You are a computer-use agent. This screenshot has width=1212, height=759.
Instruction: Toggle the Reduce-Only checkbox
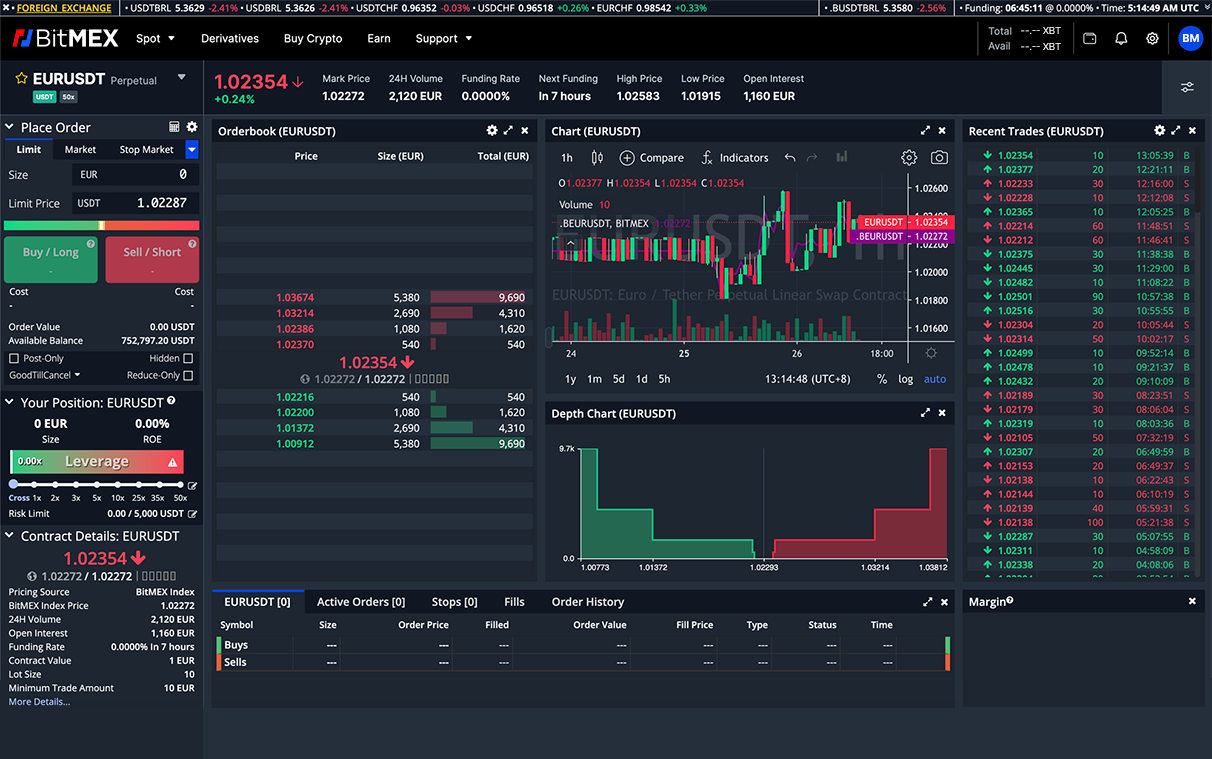187,376
